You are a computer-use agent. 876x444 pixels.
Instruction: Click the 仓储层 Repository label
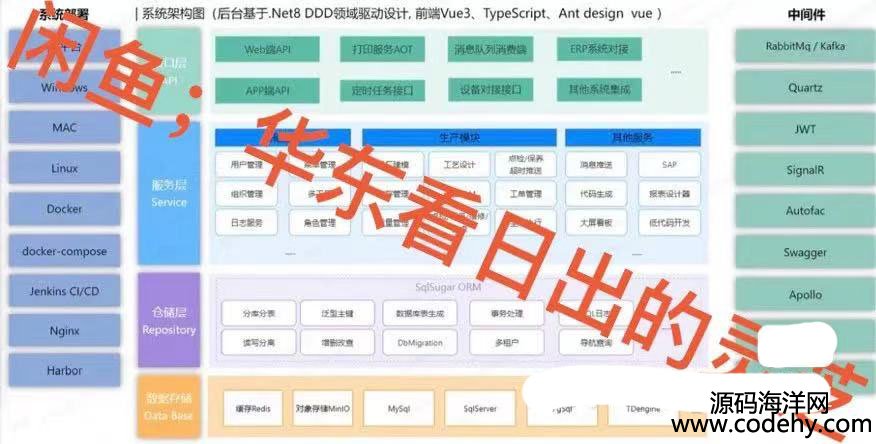click(x=169, y=322)
